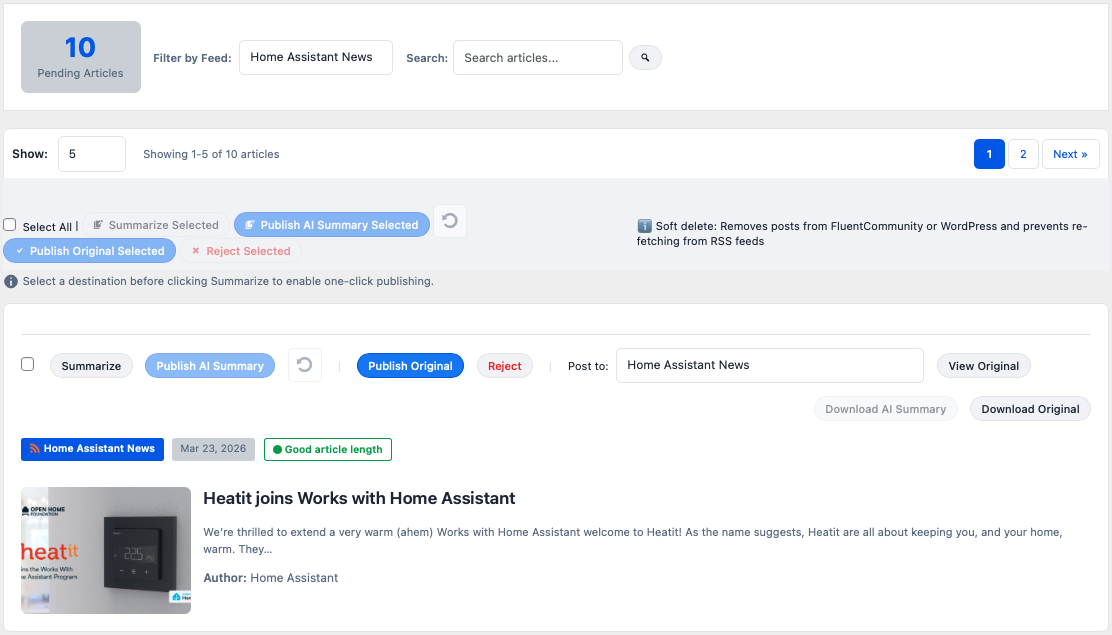Toggle the Select All checkbox
This screenshot has width=1112, height=635.
pos(10,225)
